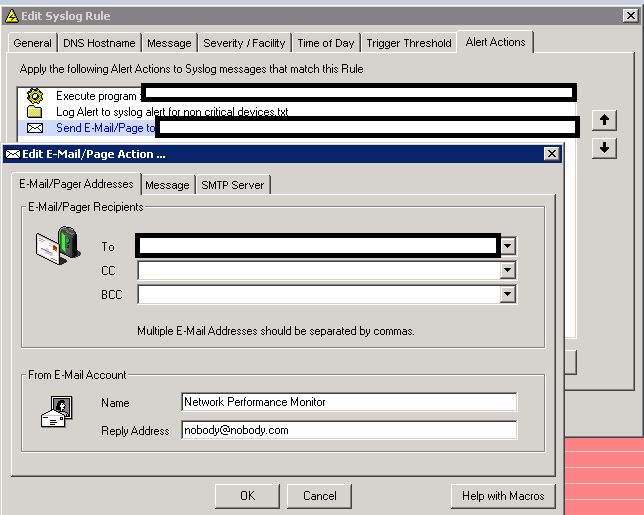Select the Send E-Mail/Page to action row
Image resolution: width=644 pixels, height=515 pixels.
[297, 128]
